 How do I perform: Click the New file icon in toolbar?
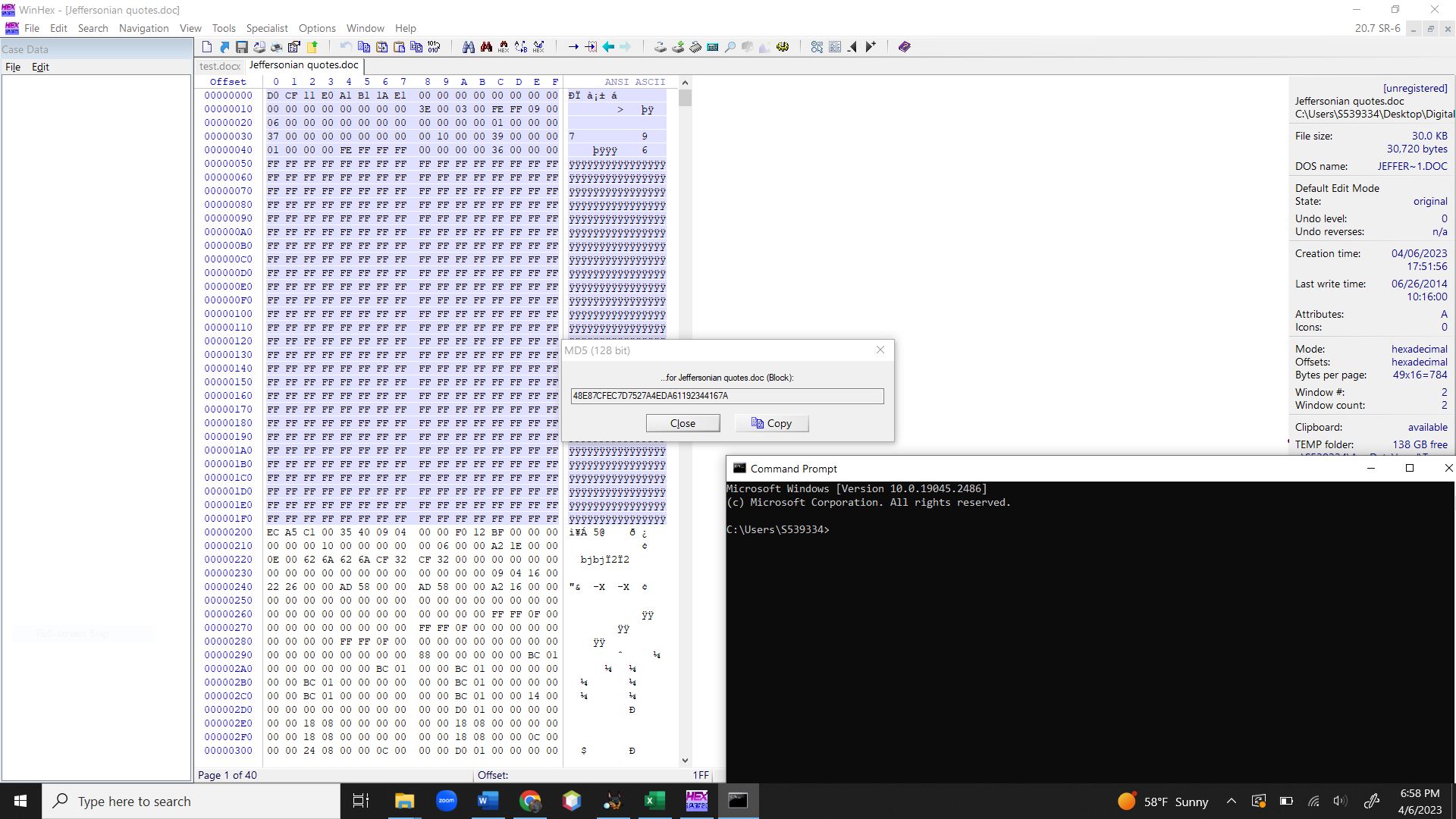207,47
